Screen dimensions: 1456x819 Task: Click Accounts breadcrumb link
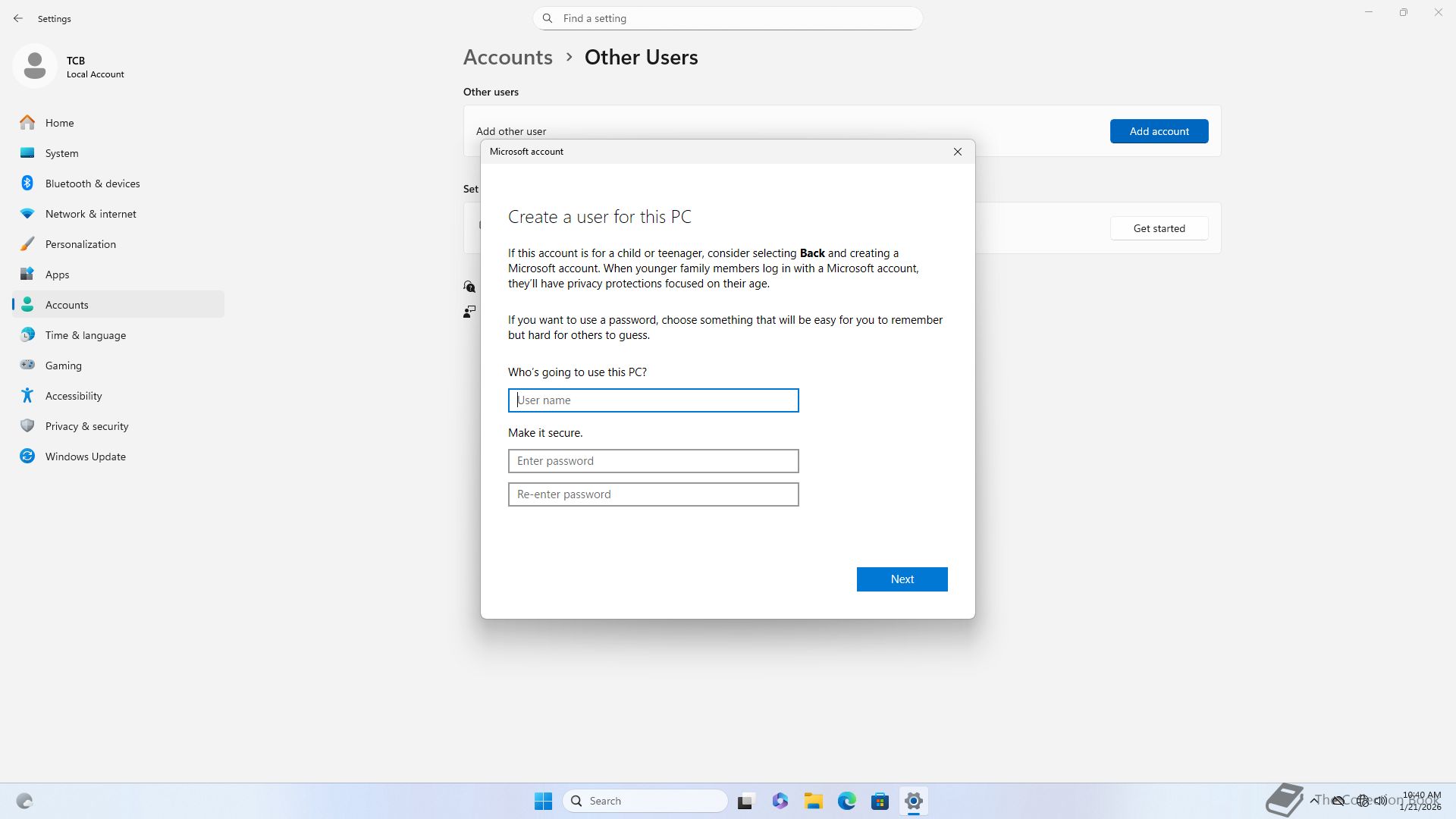click(507, 57)
